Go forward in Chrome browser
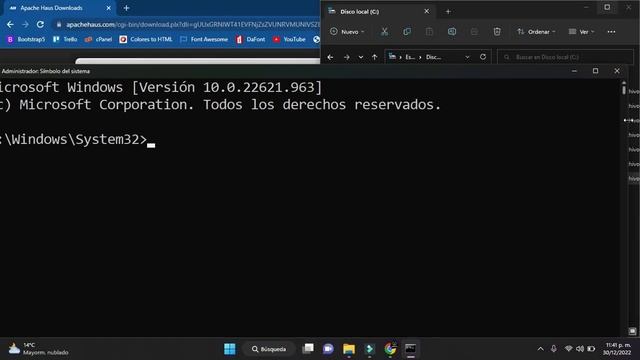640x360 pixels. (25, 24)
